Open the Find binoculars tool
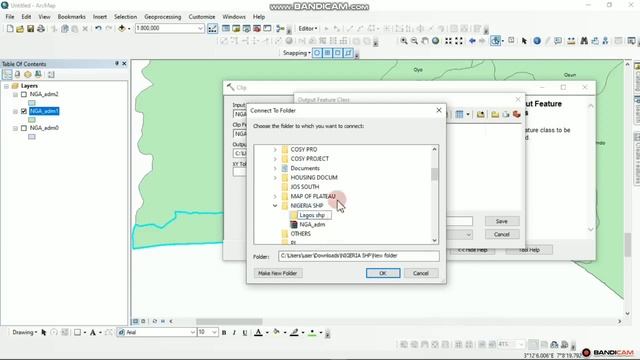 584,41
